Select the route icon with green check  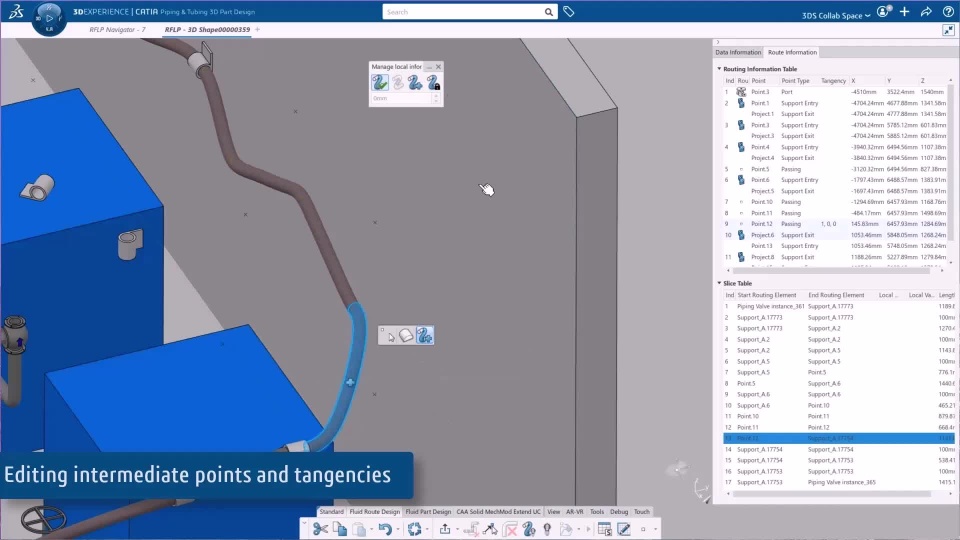pyautogui.click(x=380, y=83)
